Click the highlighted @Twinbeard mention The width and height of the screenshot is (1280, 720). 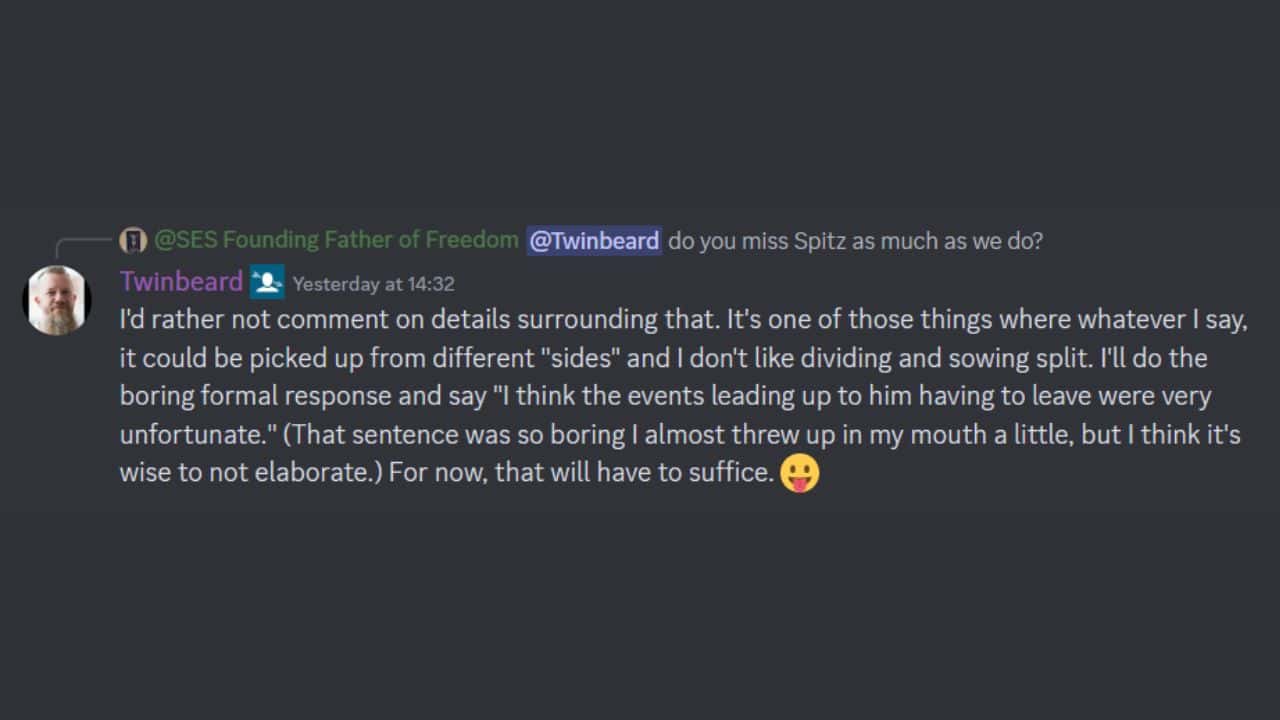pos(594,240)
